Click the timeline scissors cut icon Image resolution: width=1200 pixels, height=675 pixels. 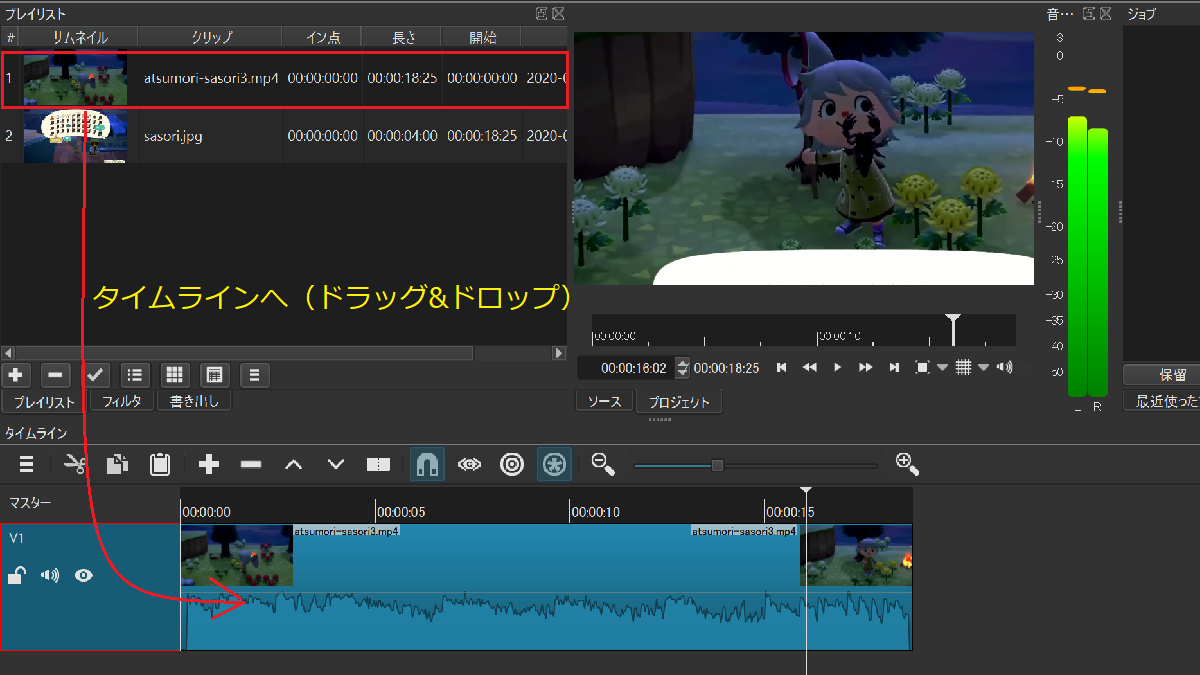(75, 464)
